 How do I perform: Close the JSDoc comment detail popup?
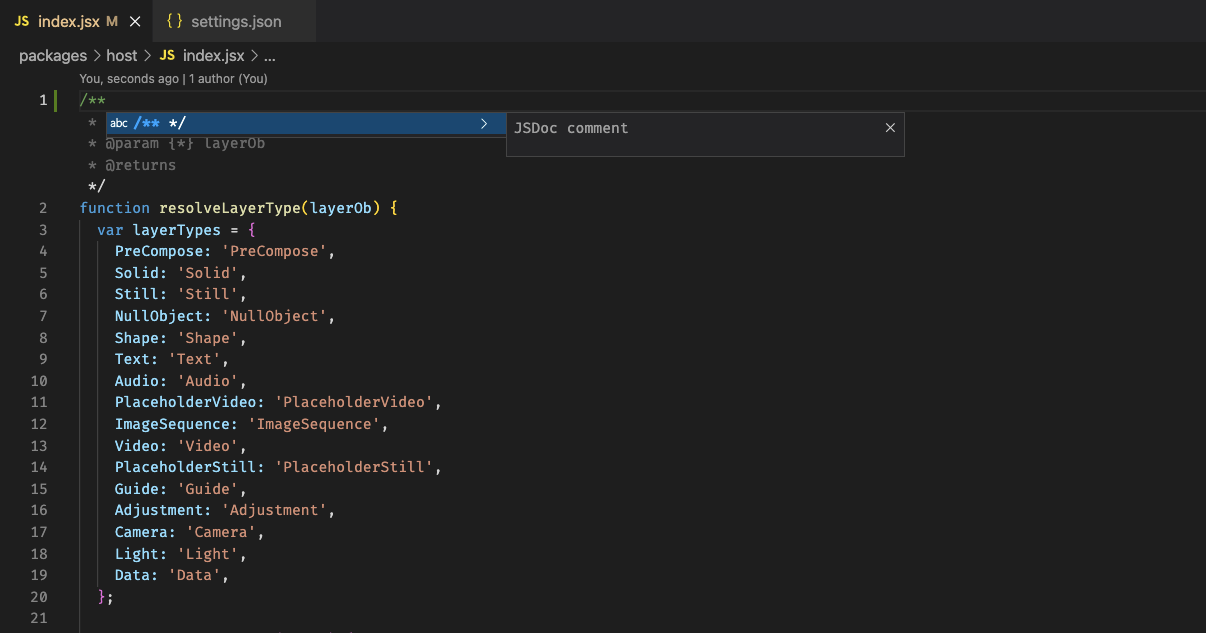[890, 128]
